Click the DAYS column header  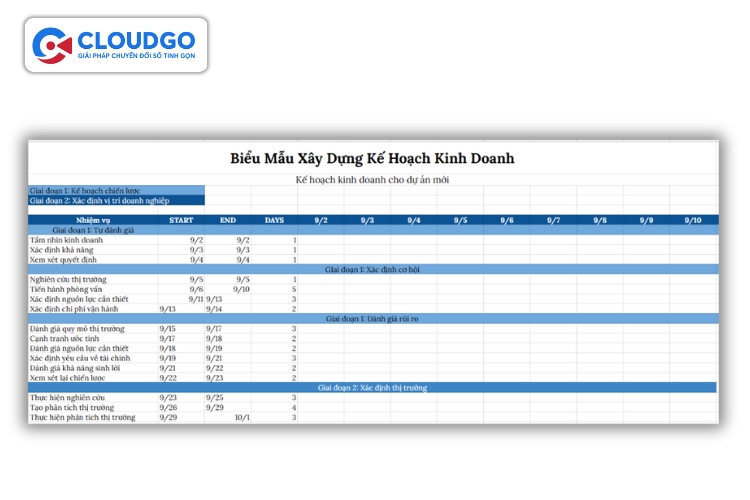(x=274, y=219)
